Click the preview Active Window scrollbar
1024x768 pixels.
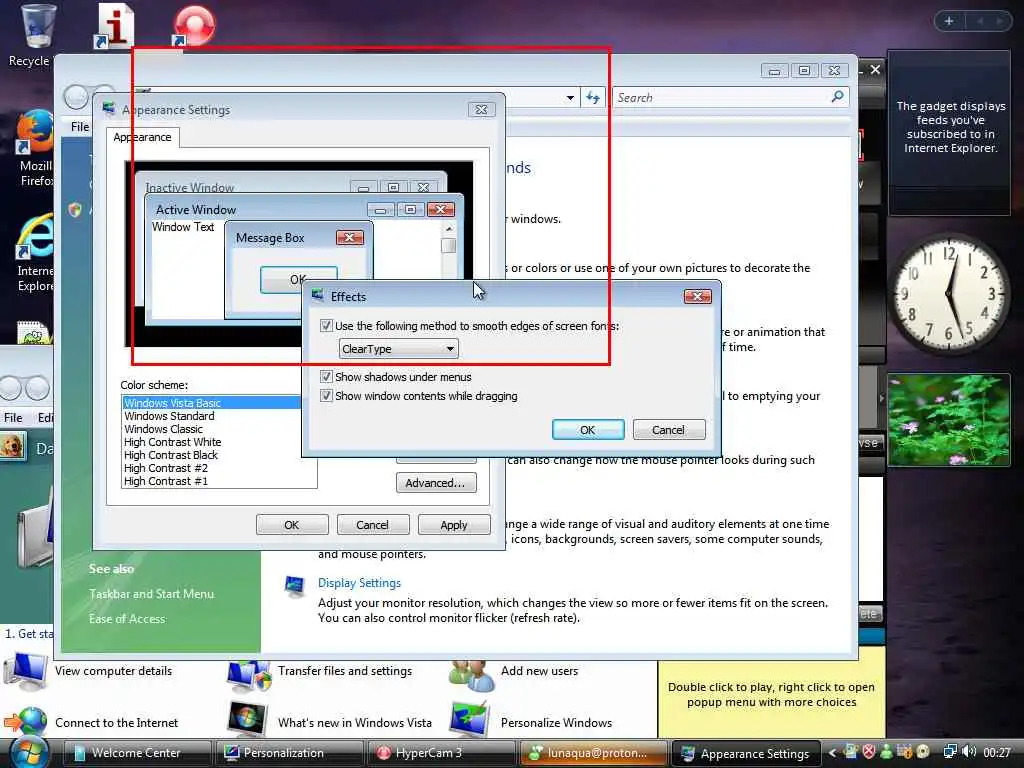tap(449, 249)
